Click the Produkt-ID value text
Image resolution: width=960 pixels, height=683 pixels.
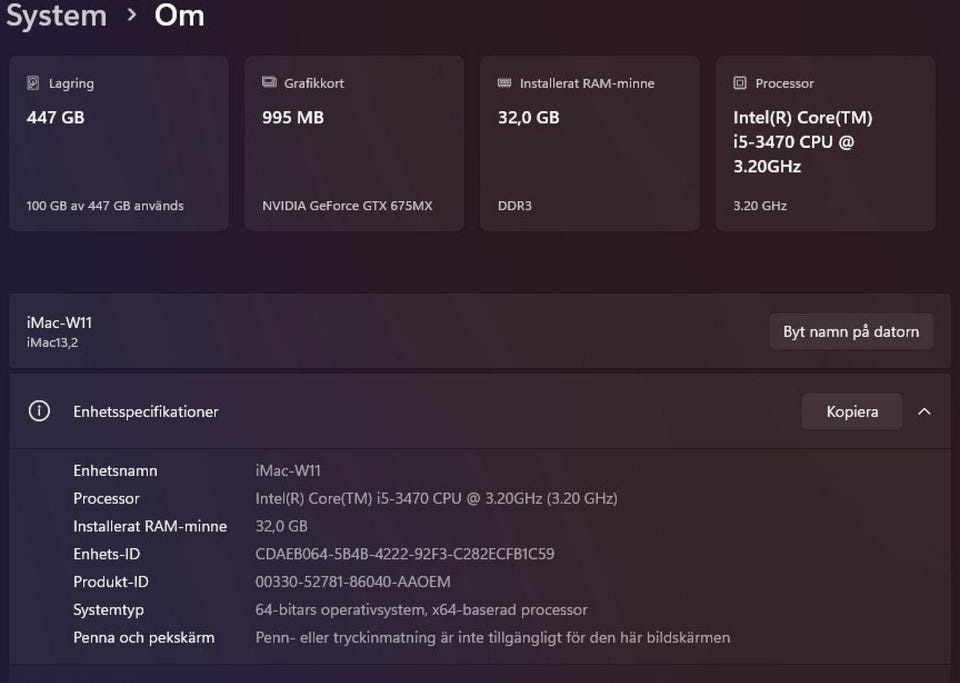click(x=353, y=582)
